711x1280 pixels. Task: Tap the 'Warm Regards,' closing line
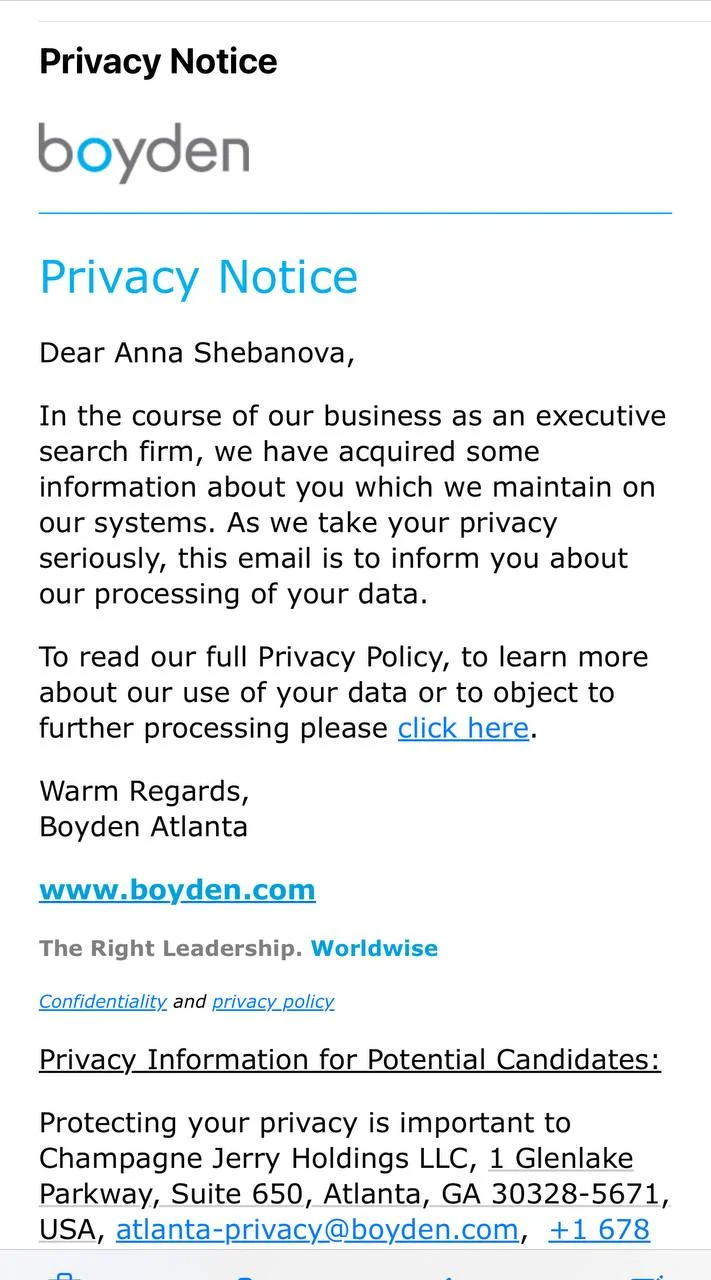[144, 791]
